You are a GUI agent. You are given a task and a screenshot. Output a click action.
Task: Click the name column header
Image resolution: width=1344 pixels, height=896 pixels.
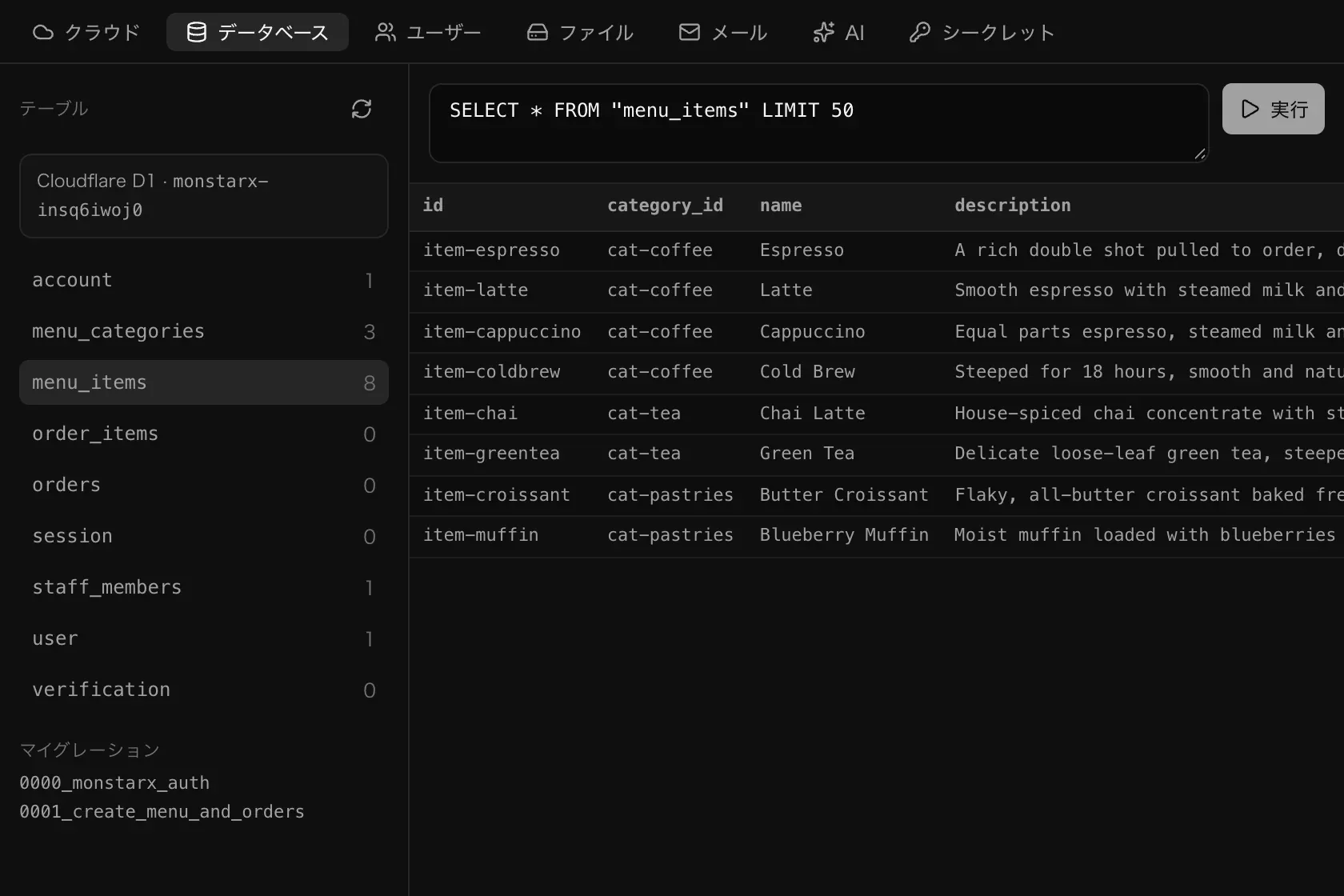pyautogui.click(x=781, y=206)
